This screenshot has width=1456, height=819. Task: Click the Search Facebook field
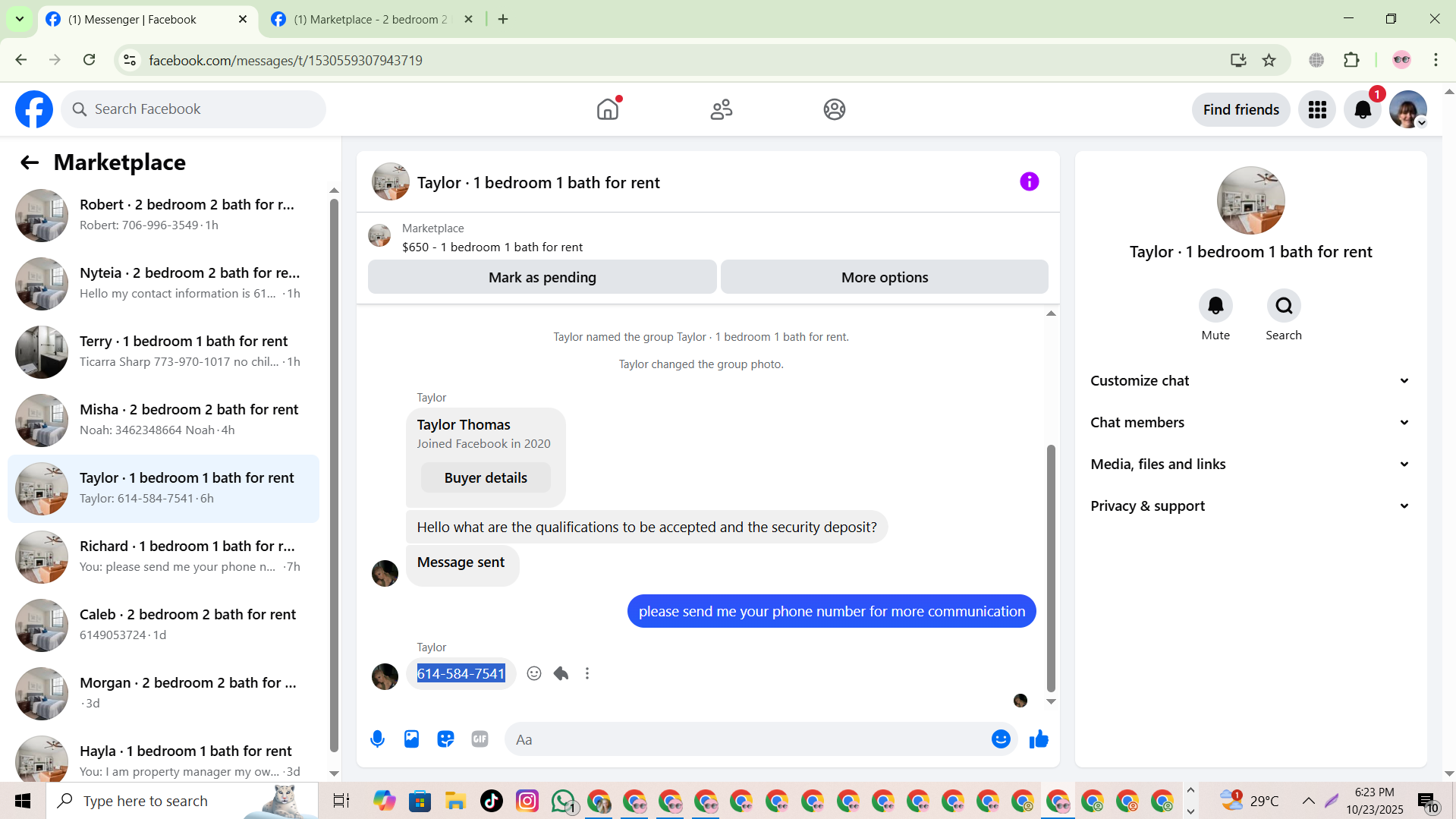pos(193,109)
